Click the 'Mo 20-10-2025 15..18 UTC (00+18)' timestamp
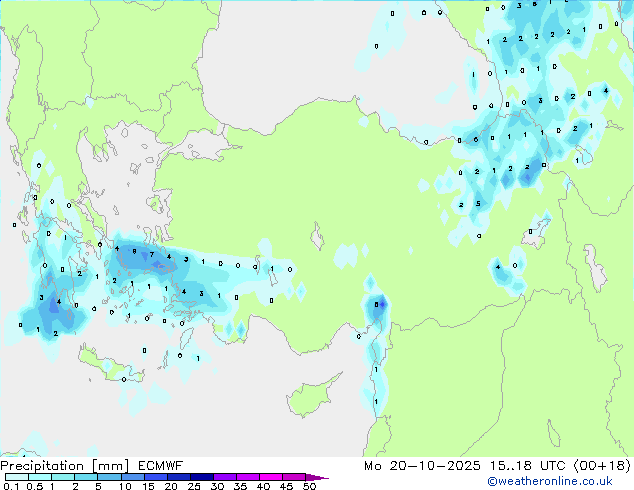 point(497,466)
